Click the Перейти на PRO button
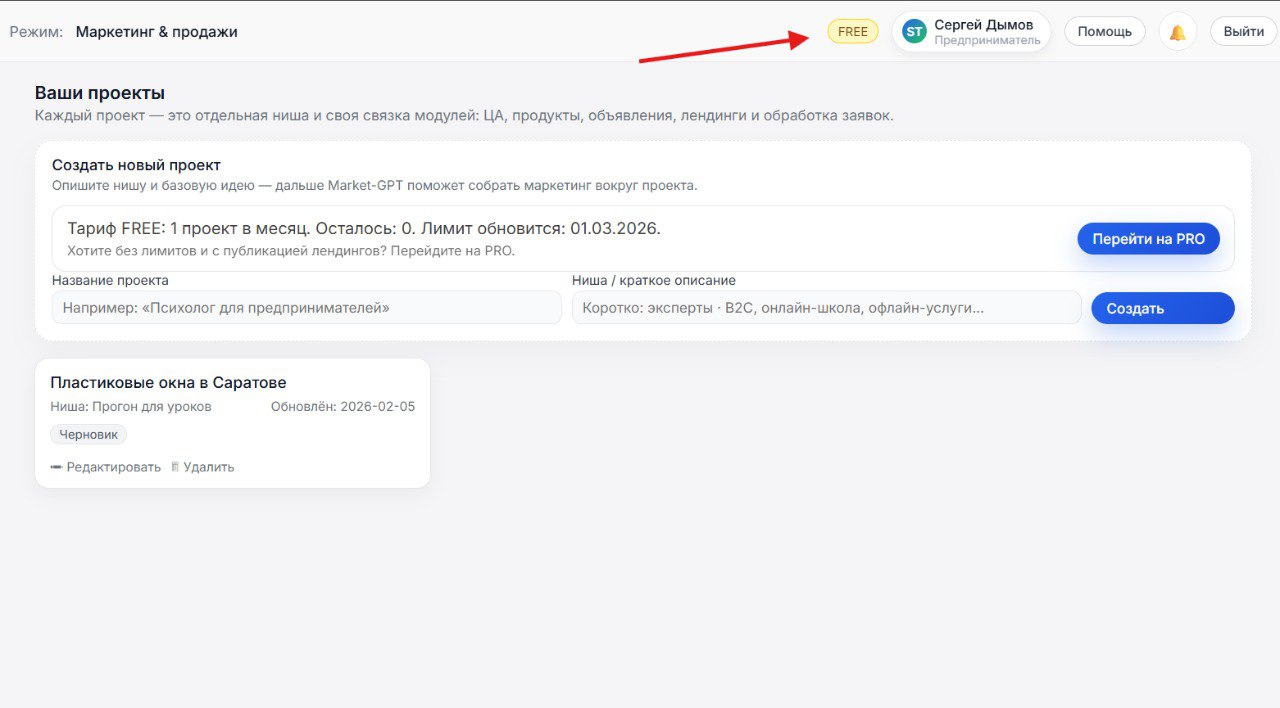The width and height of the screenshot is (1280, 708). coord(1148,238)
